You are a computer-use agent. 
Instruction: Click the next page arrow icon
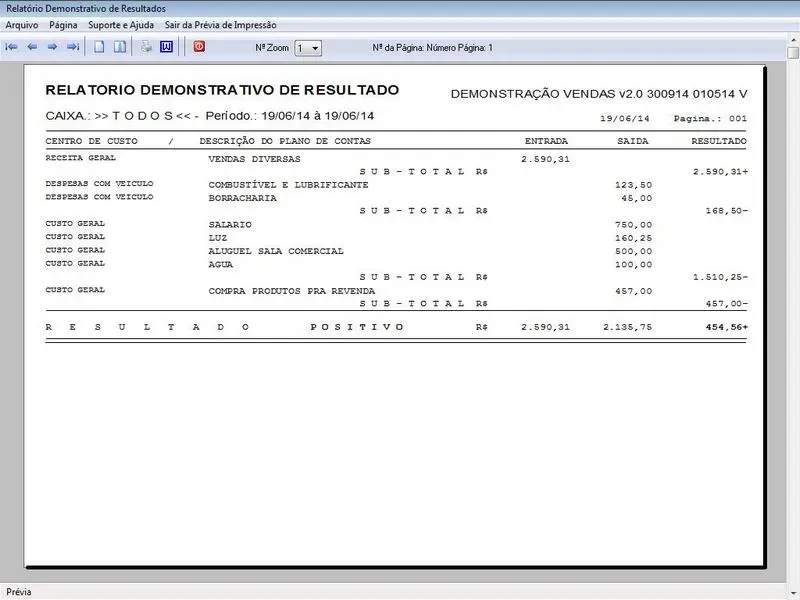52,47
